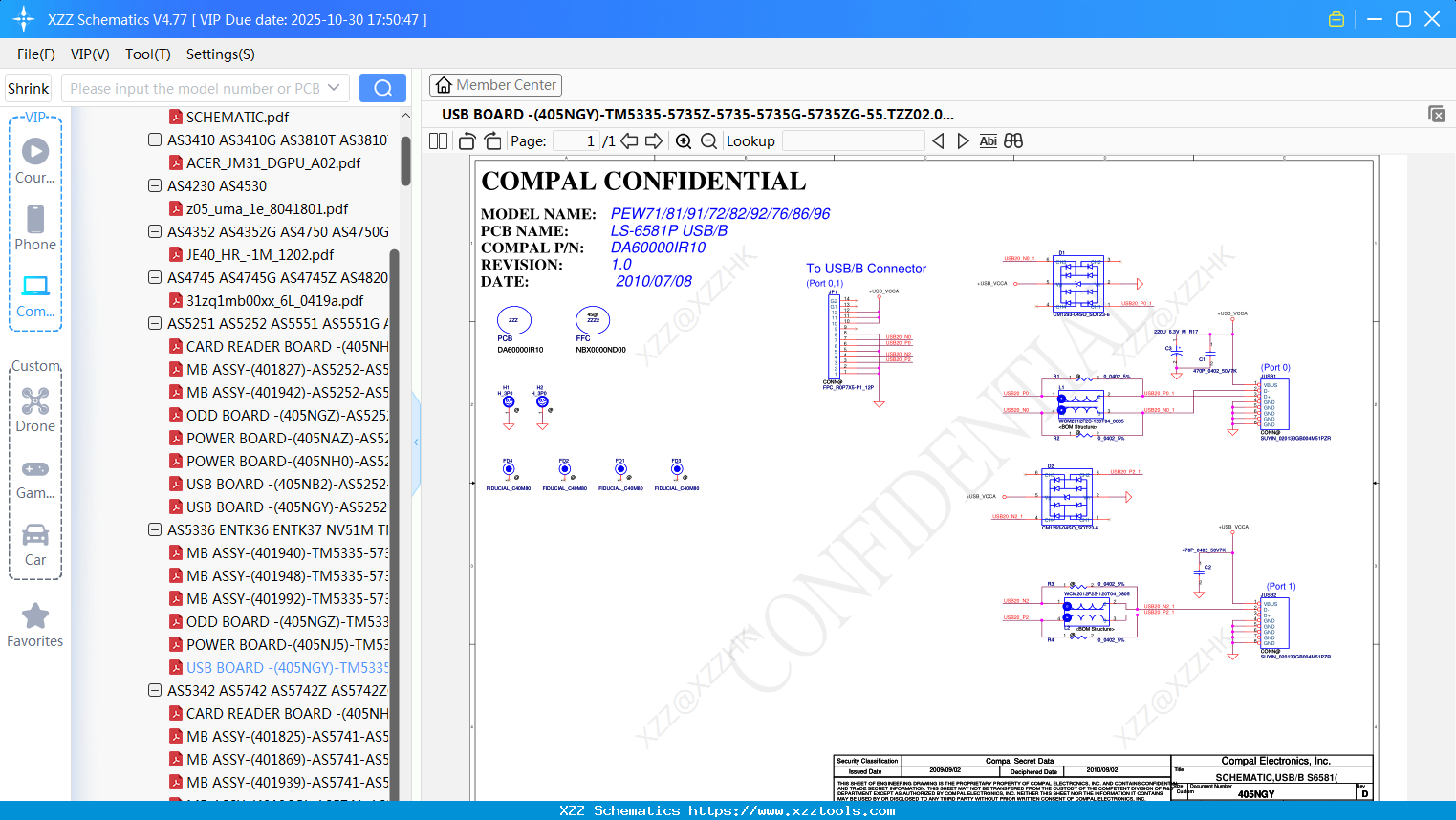The image size is (1456, 820).
Task: Click the Shrink button
Action: [29, 88]
